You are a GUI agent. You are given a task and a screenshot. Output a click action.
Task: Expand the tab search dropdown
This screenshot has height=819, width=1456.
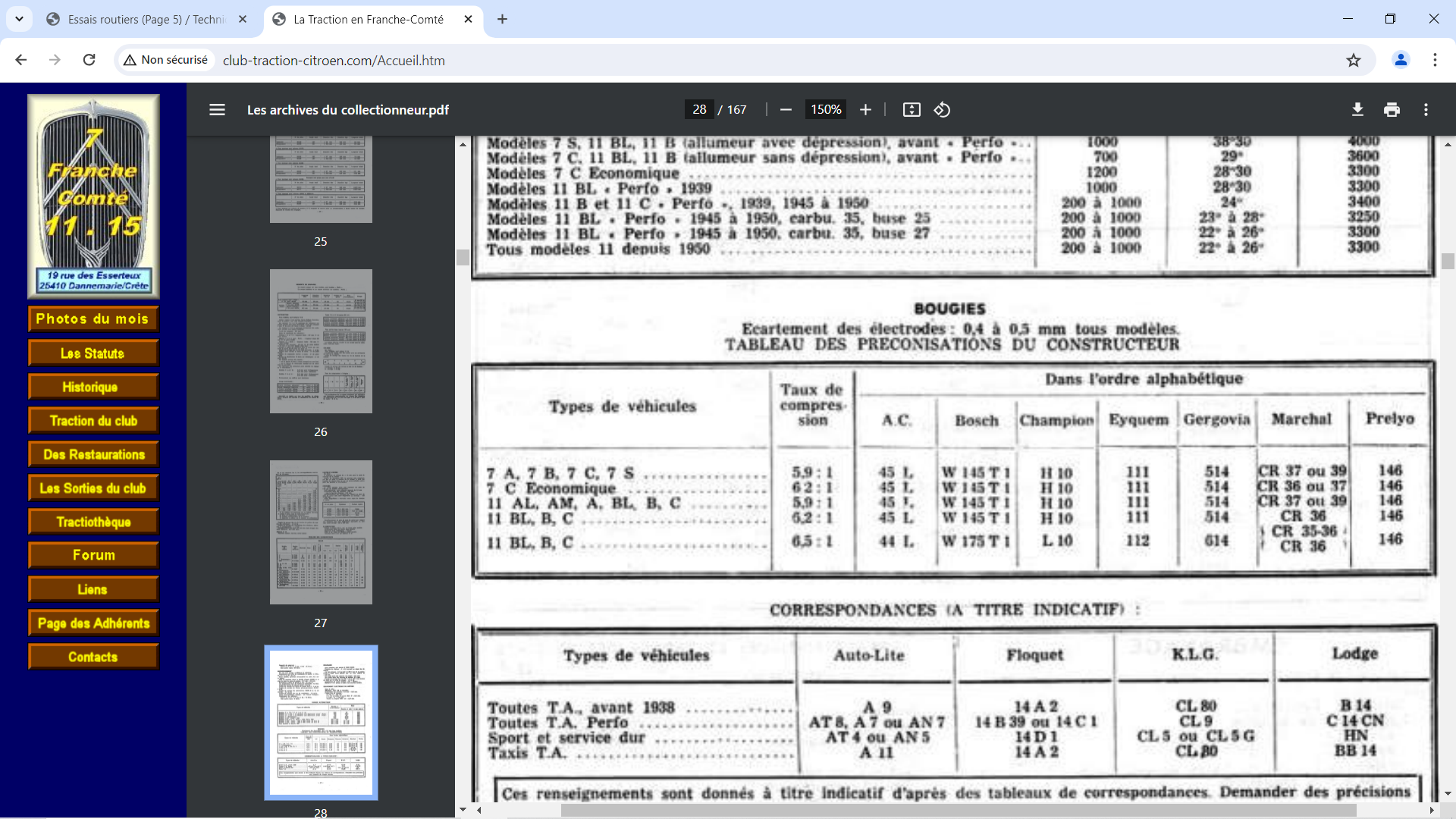coord(19,19)
